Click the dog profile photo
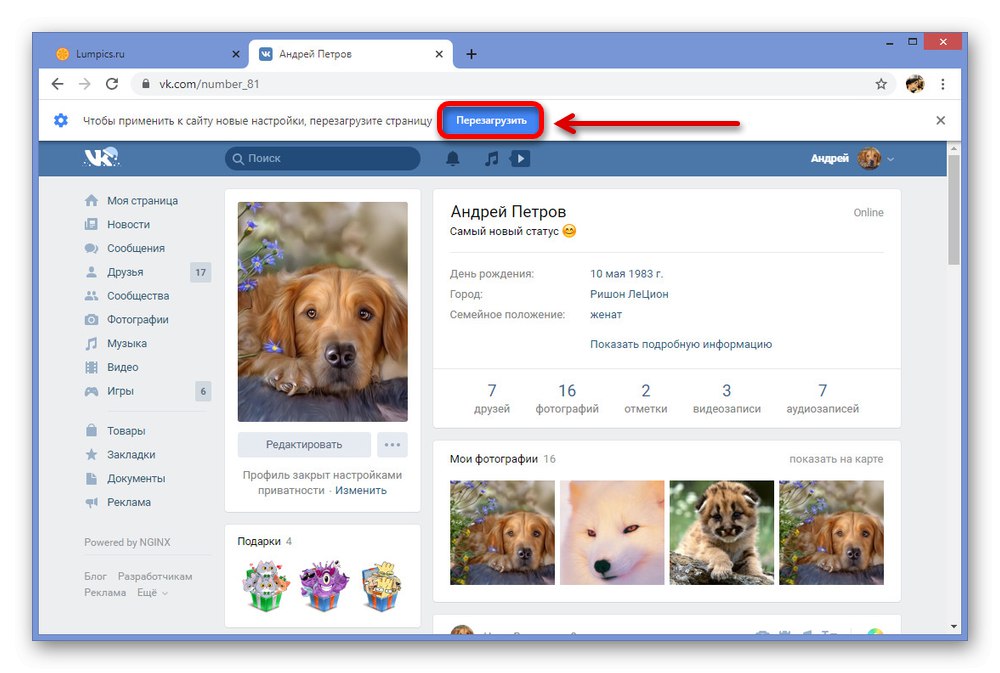The width and height of the screenshot is (1000, 673). pyautogui.click(x=323, y=312)
